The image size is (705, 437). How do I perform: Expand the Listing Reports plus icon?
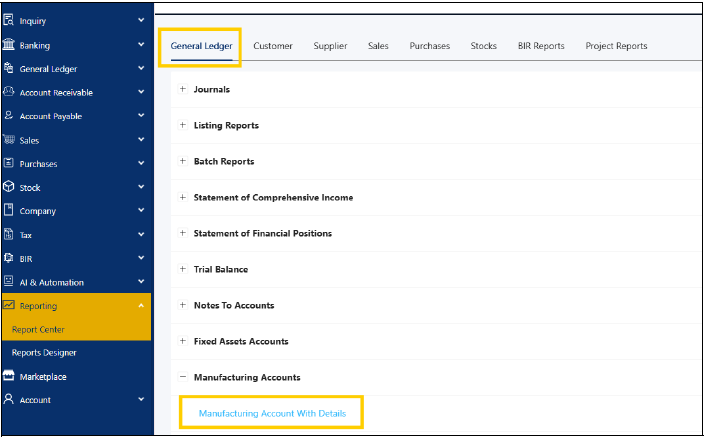pyautogui.click(x=183, y=125)
